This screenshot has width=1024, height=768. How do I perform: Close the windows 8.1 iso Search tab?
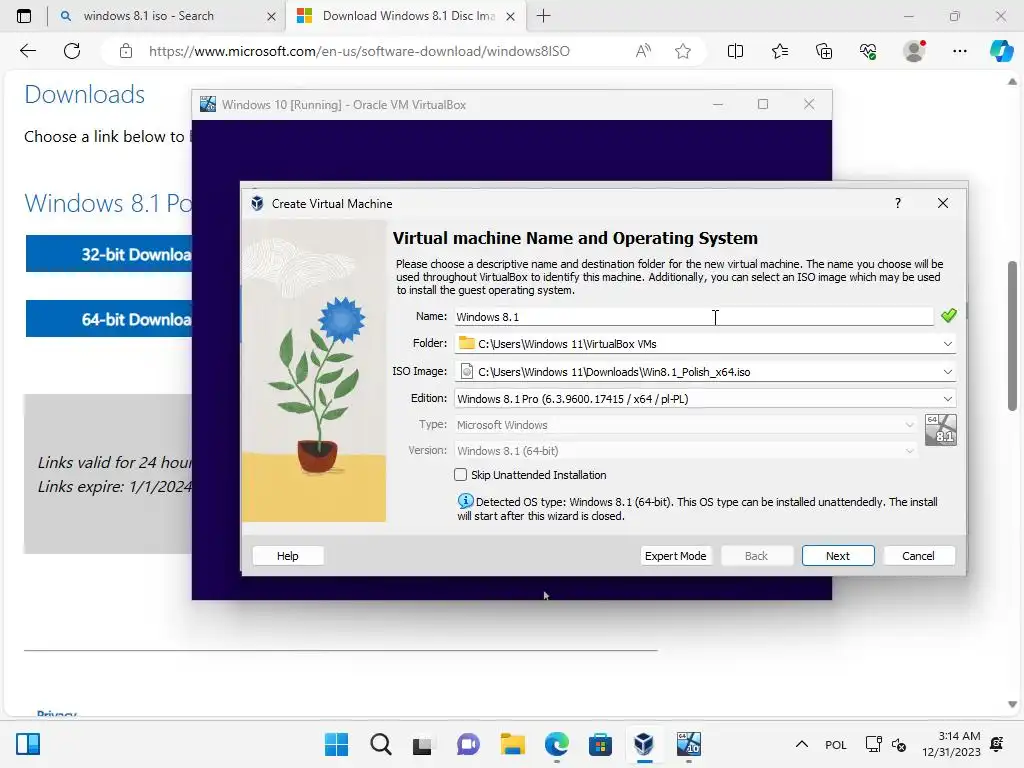[x=272, y=16]
